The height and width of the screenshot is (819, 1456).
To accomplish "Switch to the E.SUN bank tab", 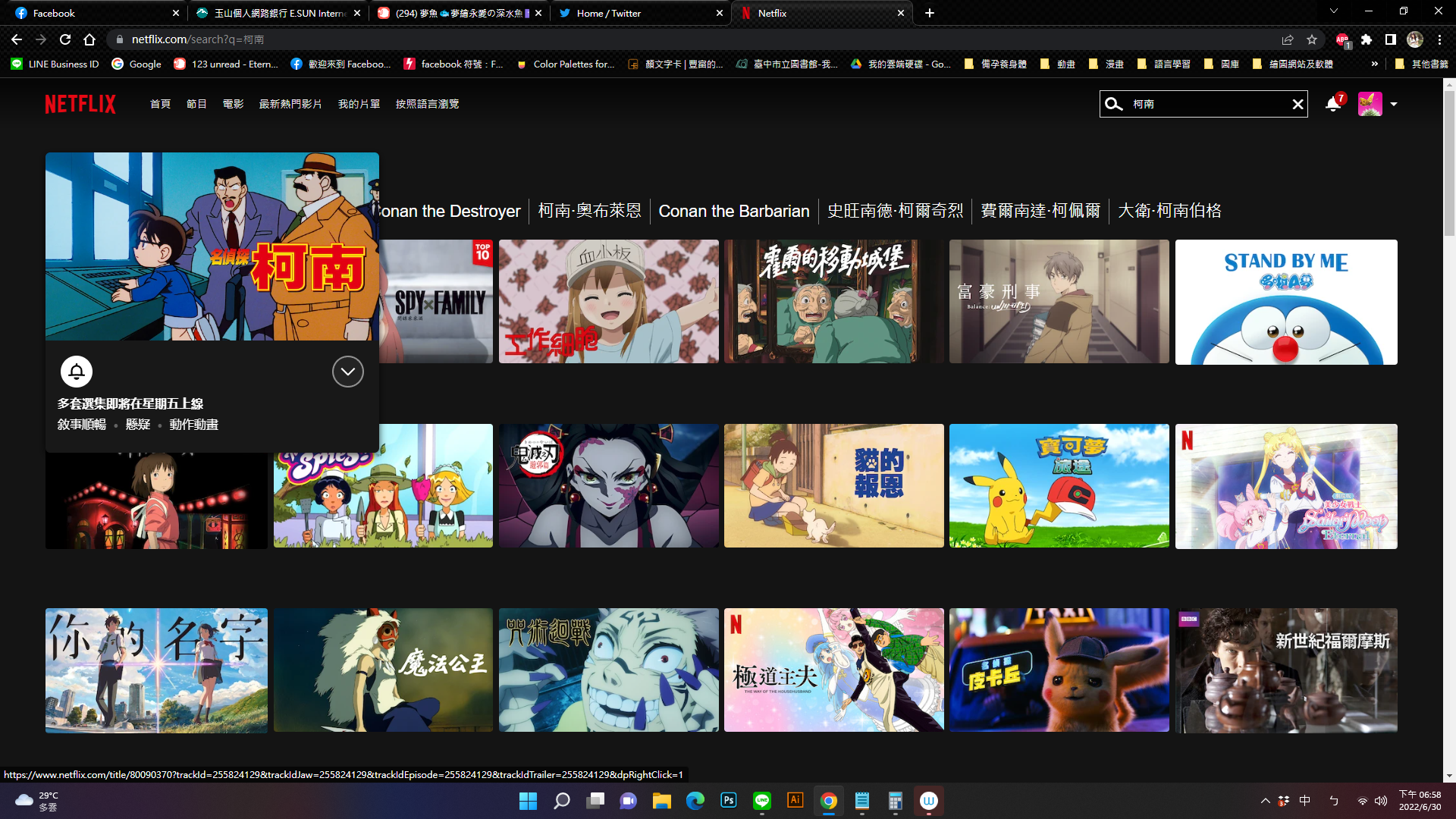I will [x=277, y=13].
